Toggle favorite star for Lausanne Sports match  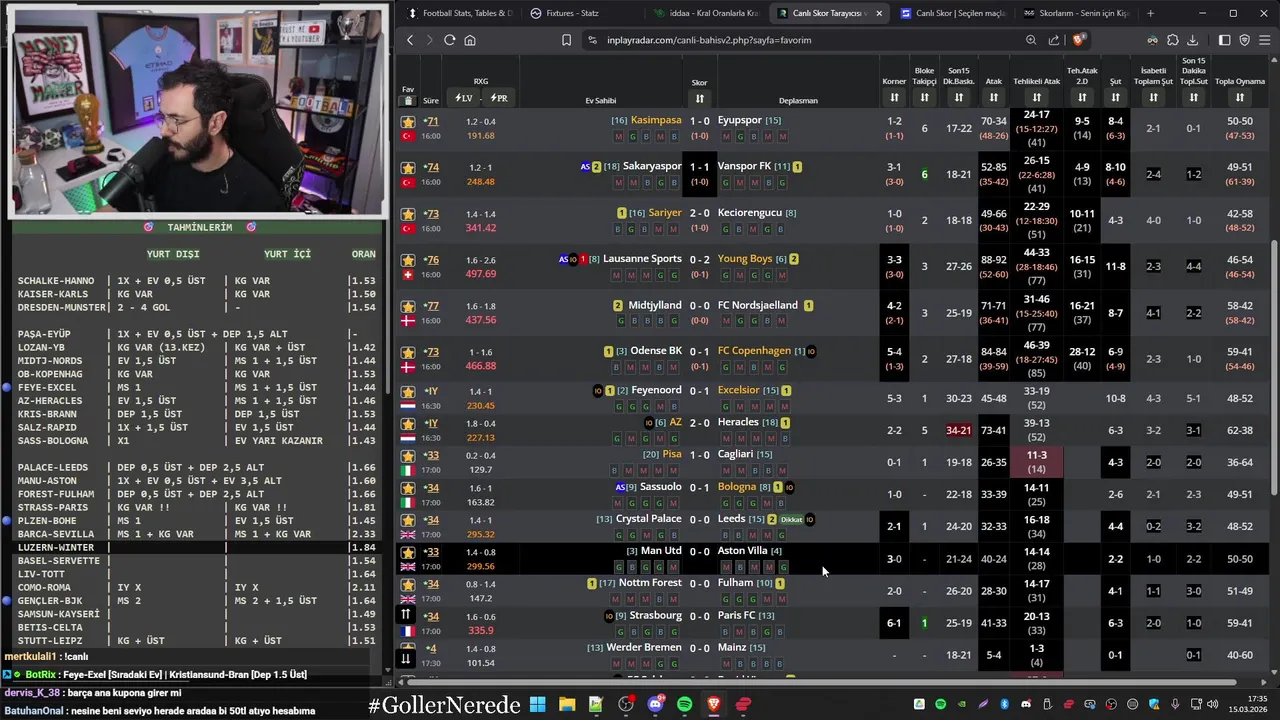pos(408,260)
